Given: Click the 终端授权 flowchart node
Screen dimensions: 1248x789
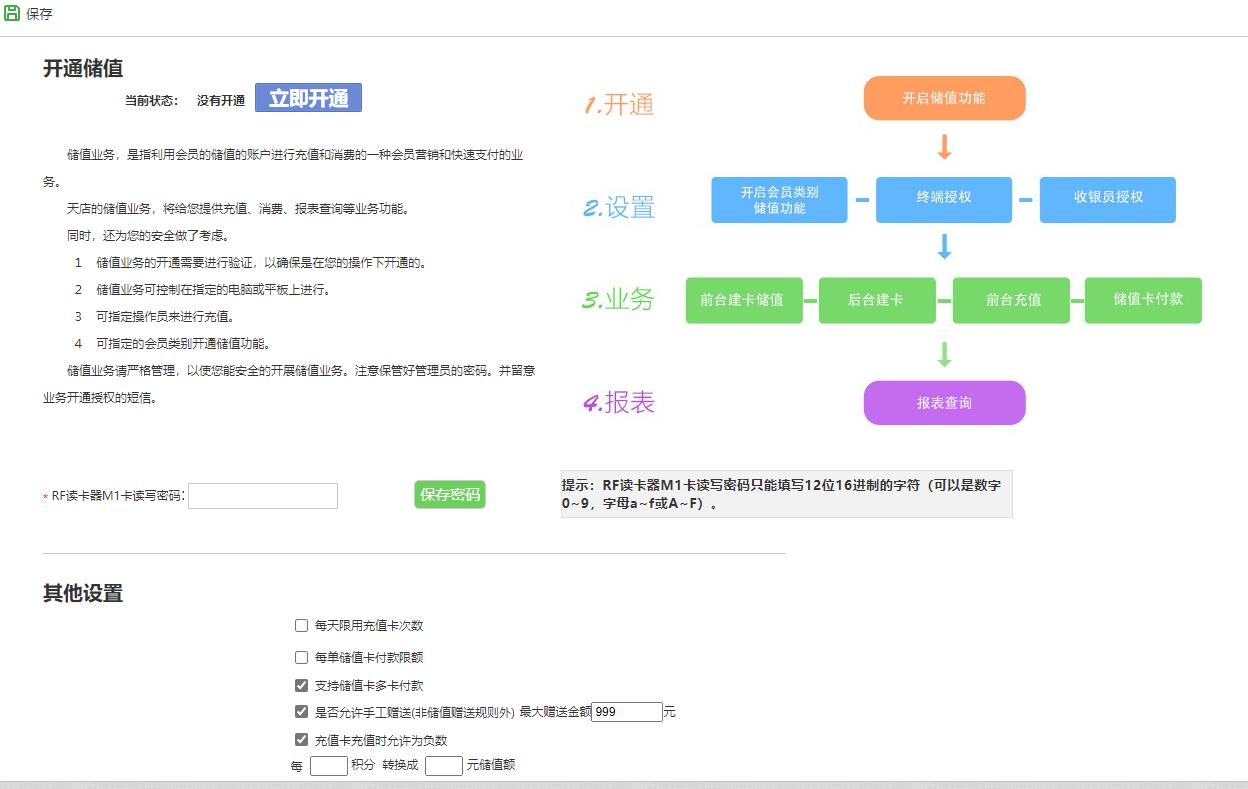Looking at the screenshot, I should [x=943, y=199].
